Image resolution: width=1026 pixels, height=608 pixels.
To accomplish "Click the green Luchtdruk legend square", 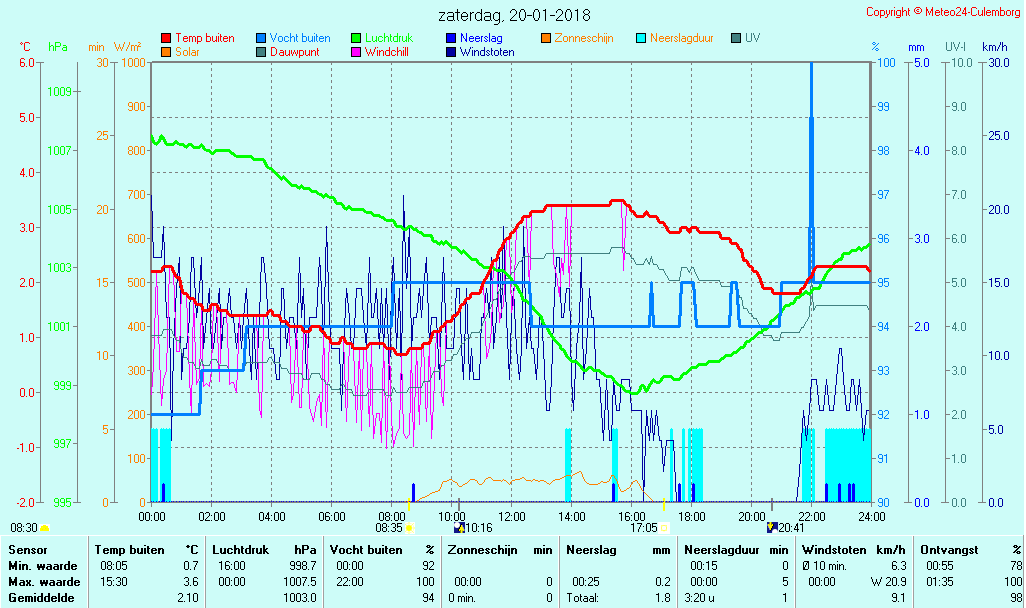I will click(356, 39).
